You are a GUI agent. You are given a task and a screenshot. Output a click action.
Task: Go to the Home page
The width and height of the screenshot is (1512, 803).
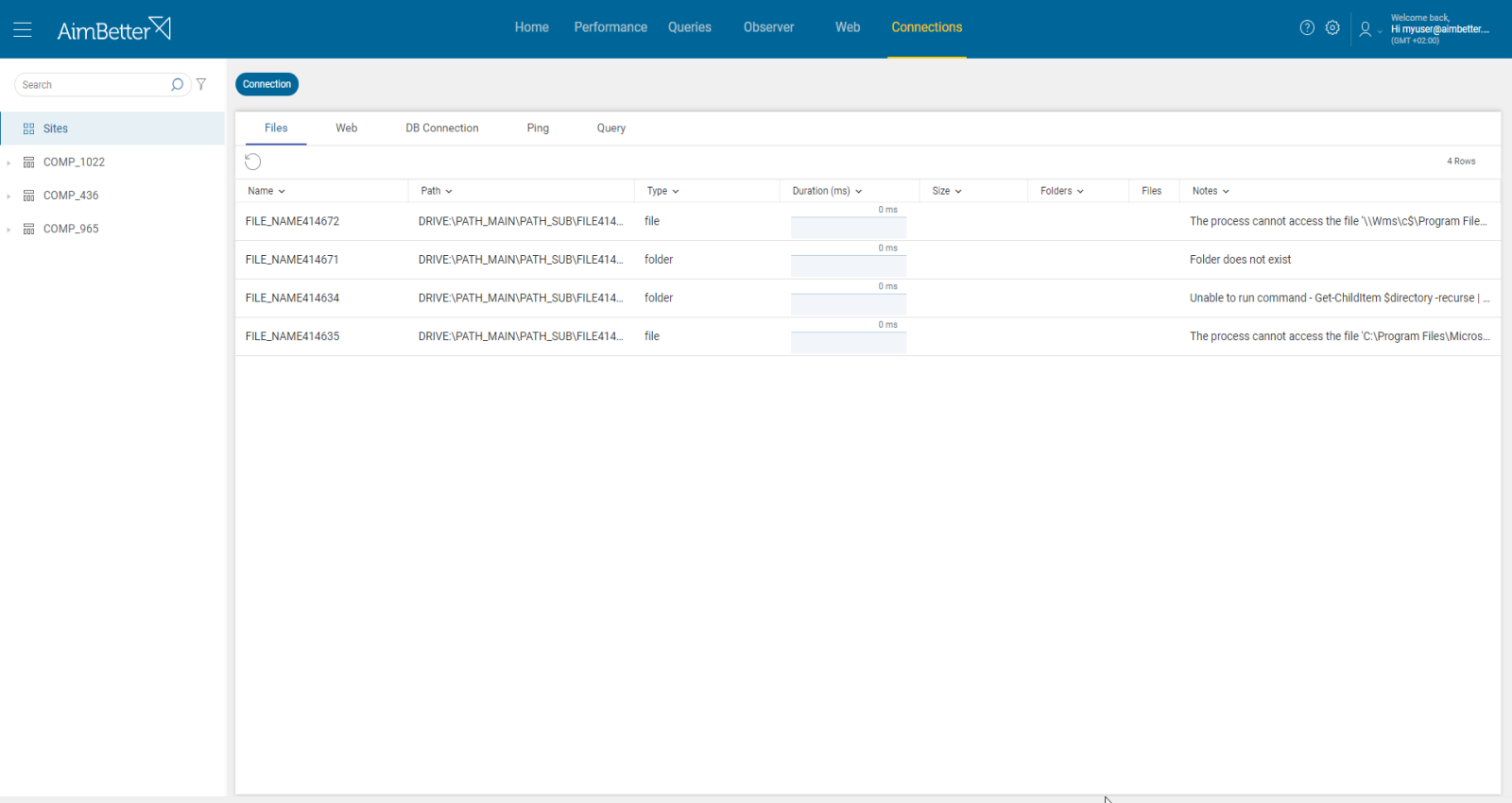[531, 27]
